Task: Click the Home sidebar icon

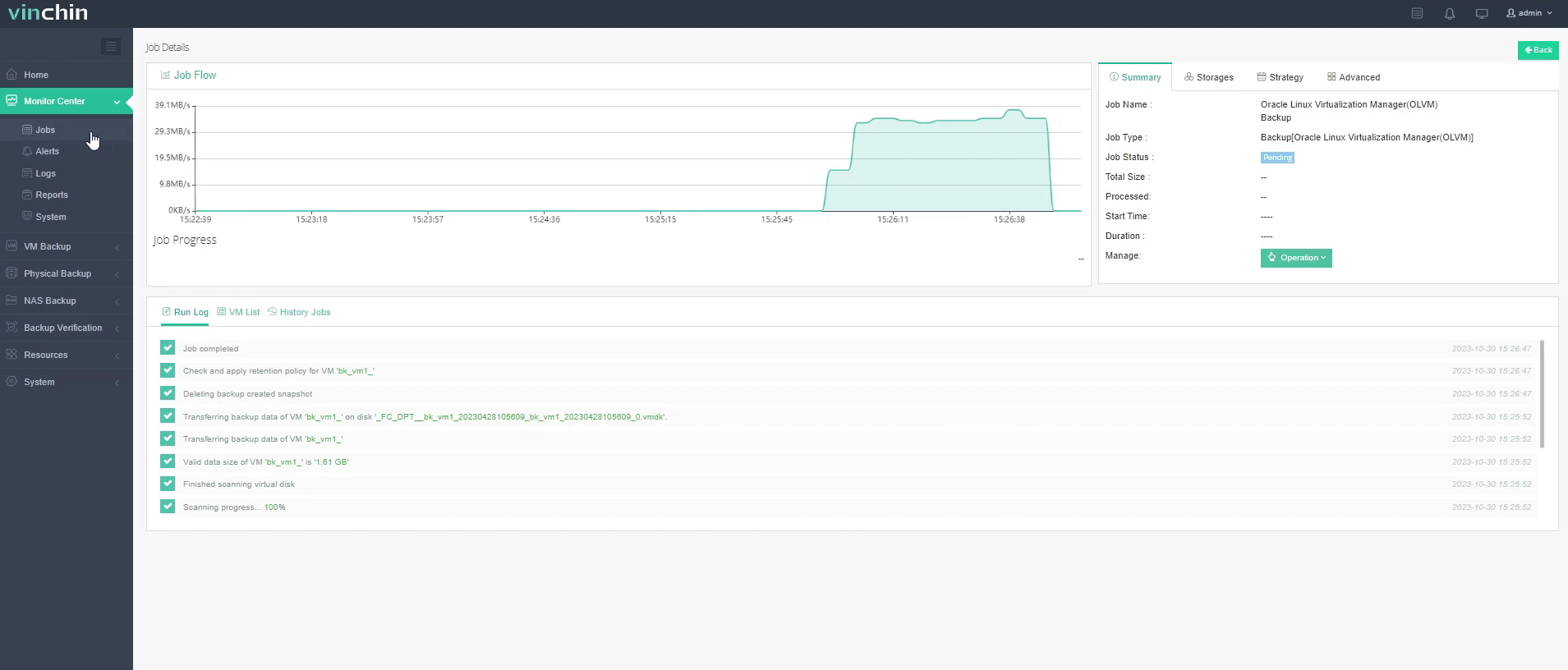Action: [11, 75]
